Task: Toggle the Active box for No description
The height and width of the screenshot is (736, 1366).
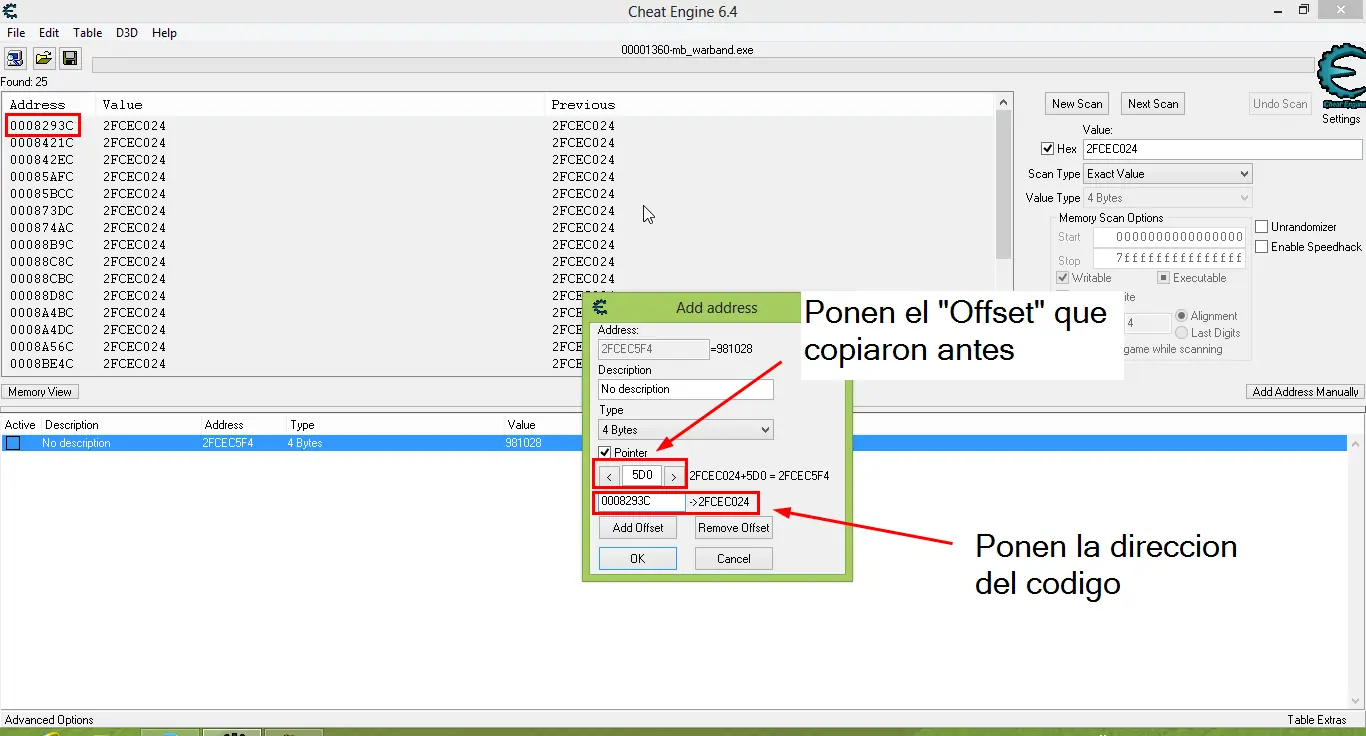Action: (x=13, y=443)
